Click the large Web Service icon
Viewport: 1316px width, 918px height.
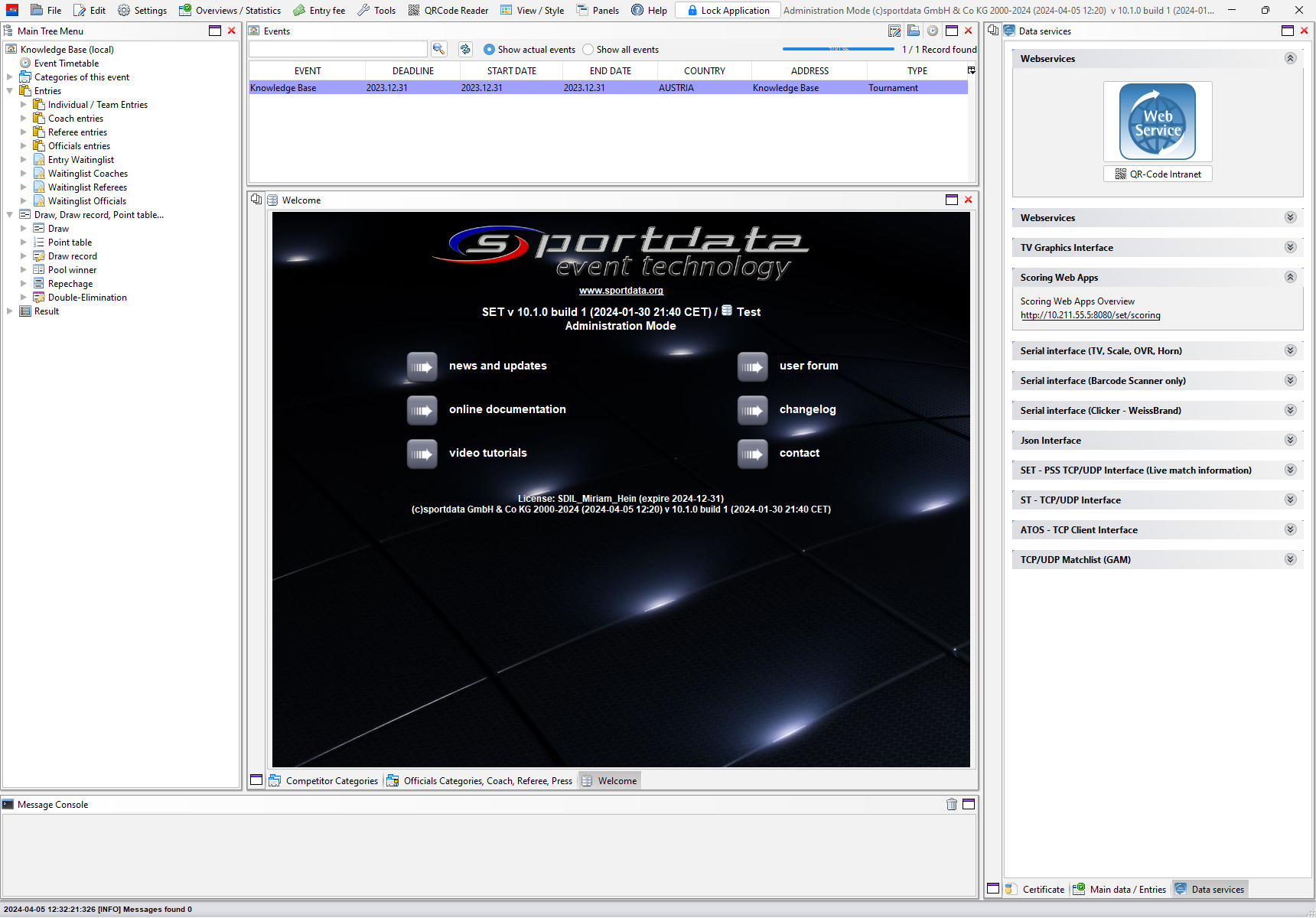coord(1158,122)
